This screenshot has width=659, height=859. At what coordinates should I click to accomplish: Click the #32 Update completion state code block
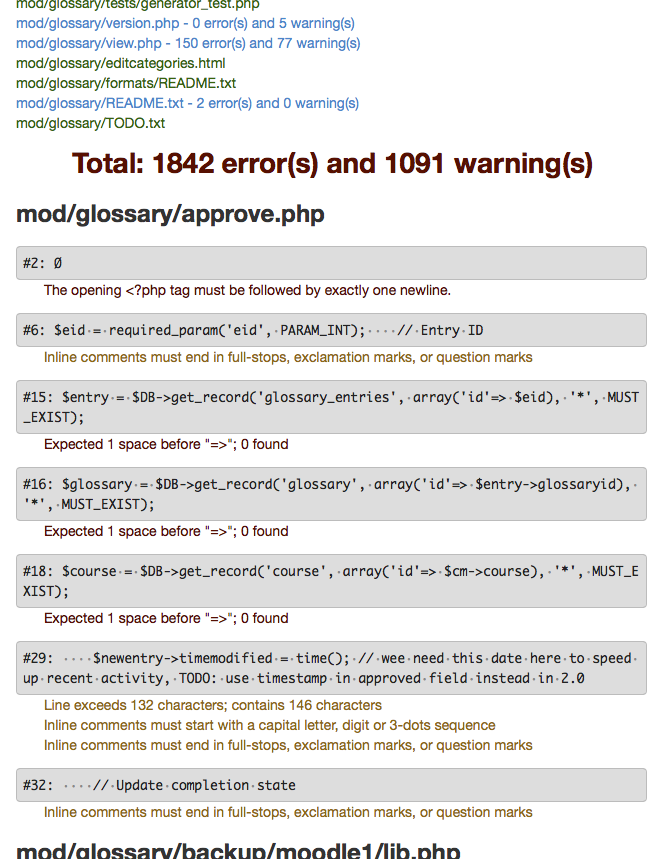331,785
